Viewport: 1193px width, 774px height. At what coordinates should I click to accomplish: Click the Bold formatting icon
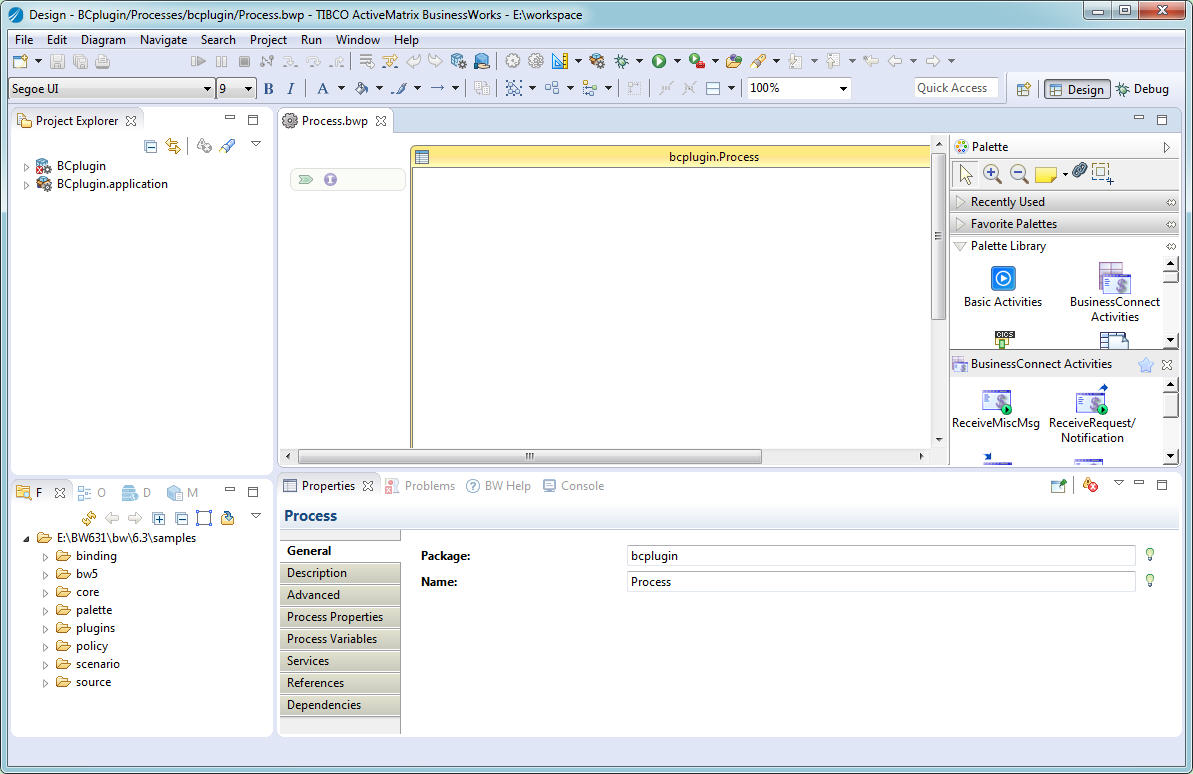pyautogui.click(x=268, y=89)
